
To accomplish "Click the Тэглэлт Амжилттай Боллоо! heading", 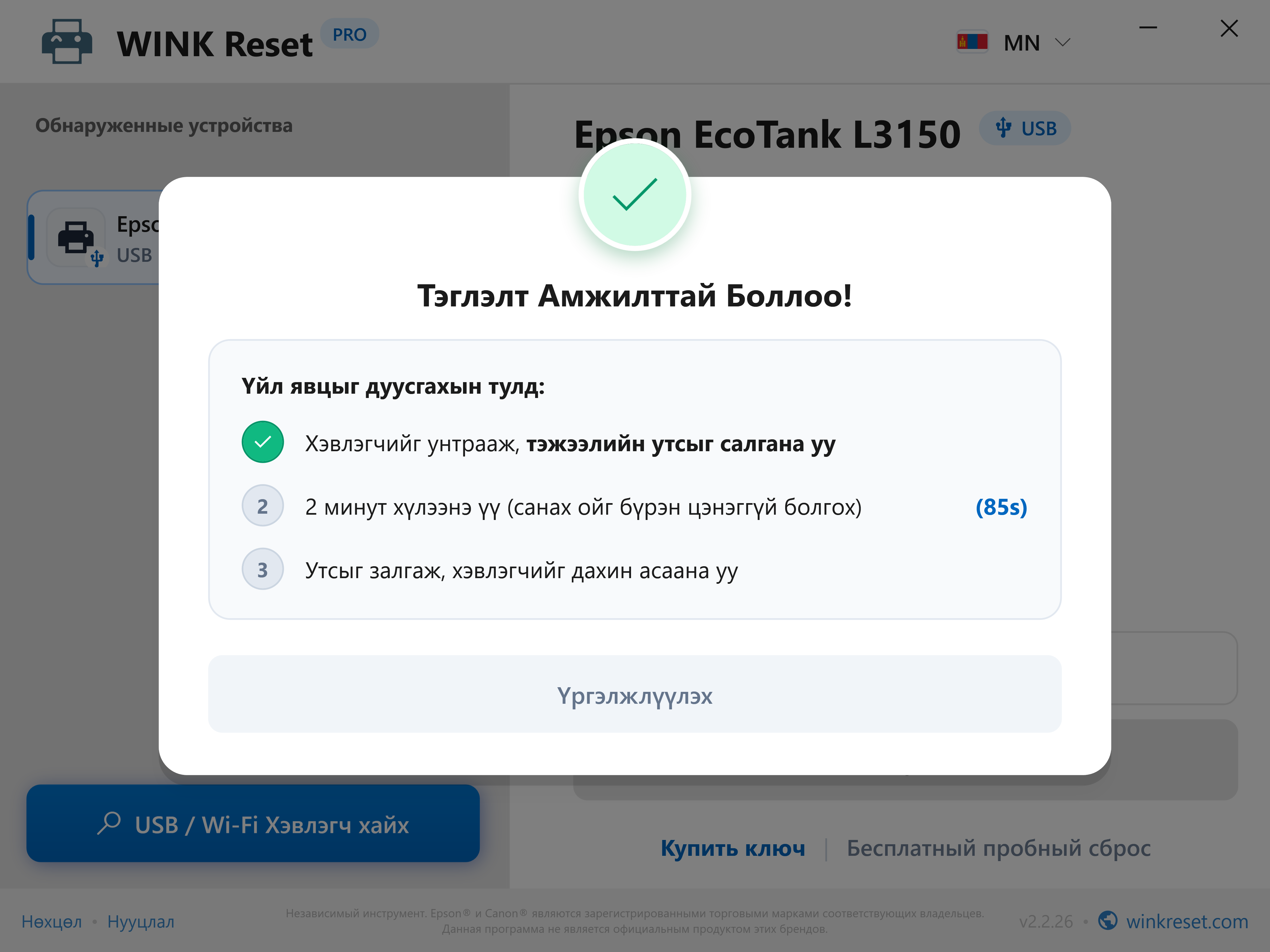I will [x=634, y=296].
